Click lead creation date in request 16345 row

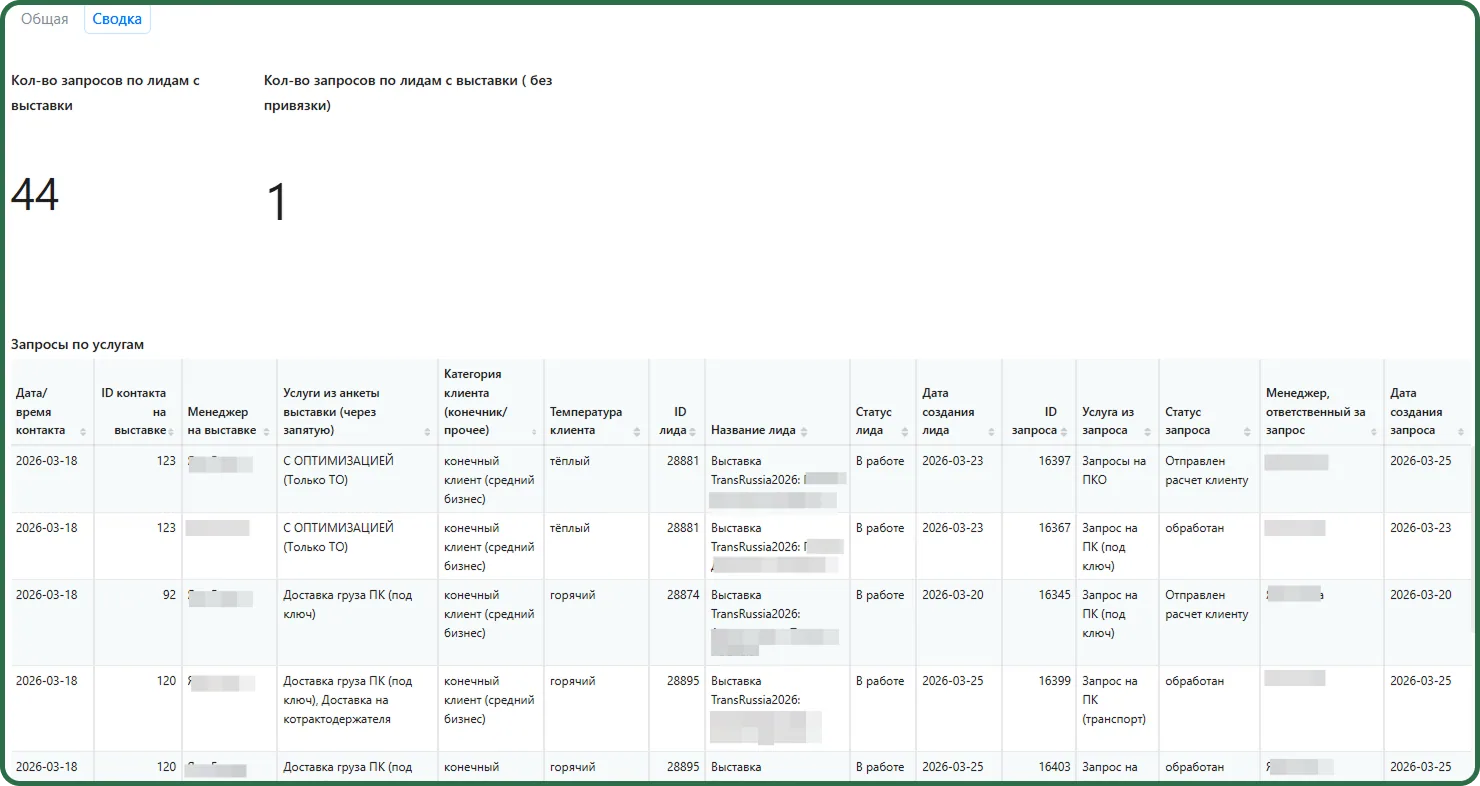[959, 623]
